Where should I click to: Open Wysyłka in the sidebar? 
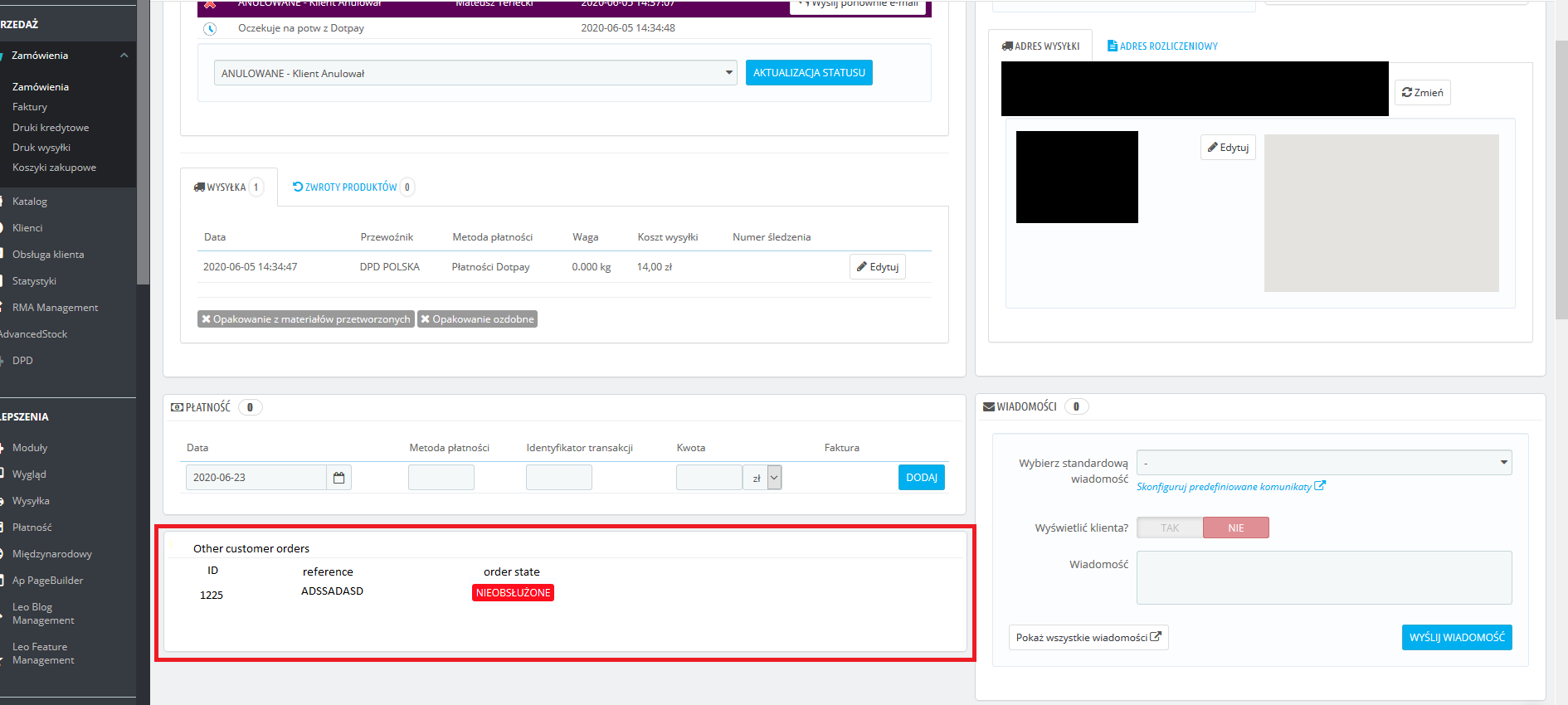point(31,501)
